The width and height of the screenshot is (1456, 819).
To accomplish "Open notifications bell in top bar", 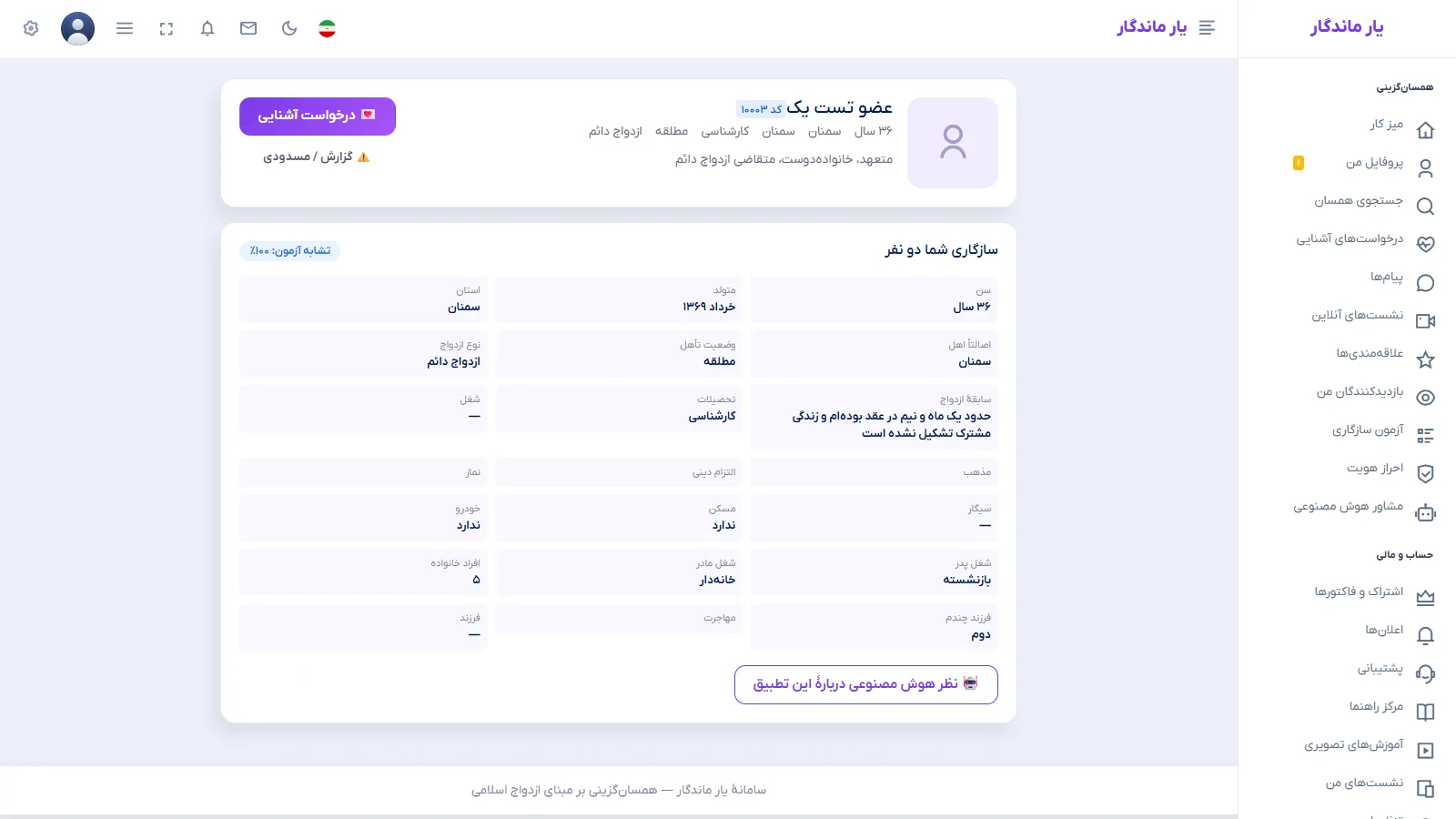I will click(x=207, y=28).
